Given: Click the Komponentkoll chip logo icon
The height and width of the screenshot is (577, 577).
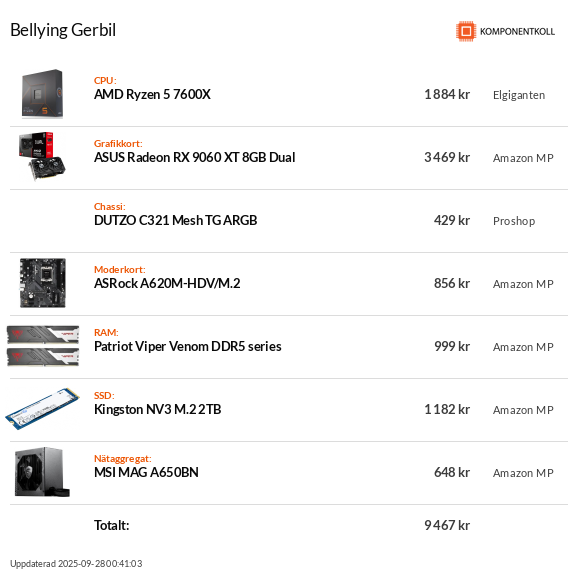Looking at the screenshot, I should coord(466,31).
